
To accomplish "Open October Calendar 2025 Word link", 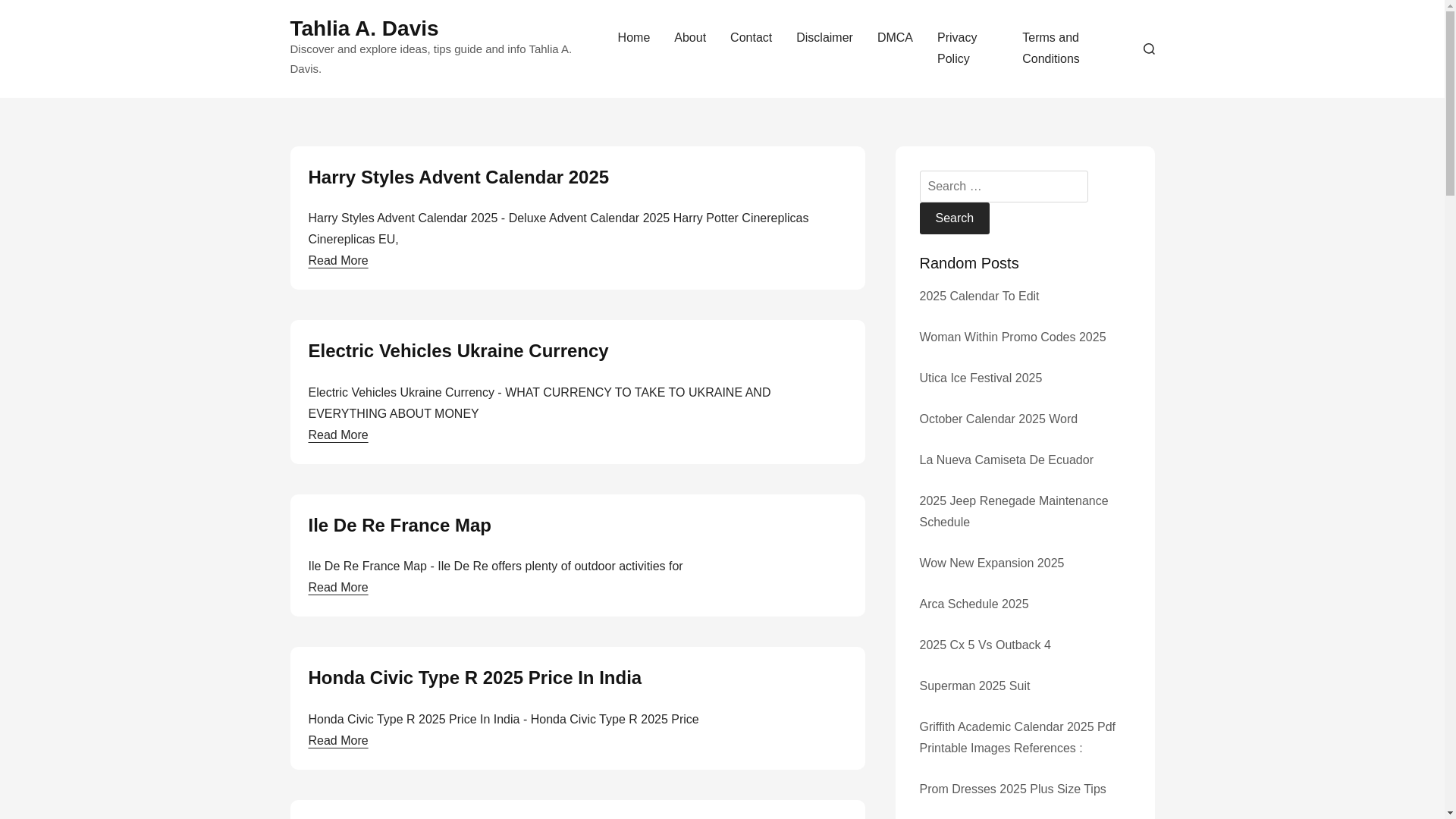I will [x=998, y=419].
